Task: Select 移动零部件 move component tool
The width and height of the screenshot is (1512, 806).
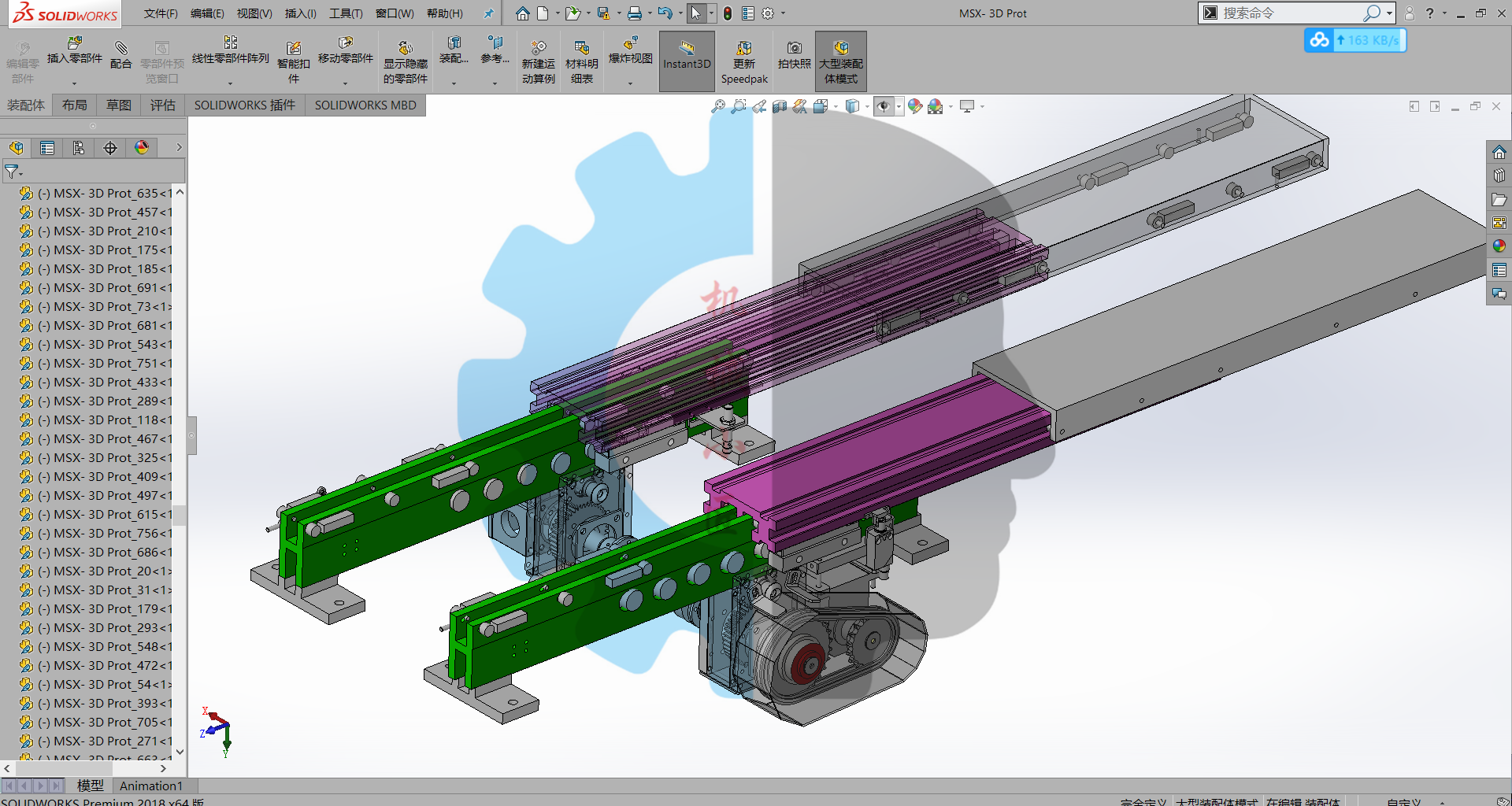Action: tap(345, 51)
